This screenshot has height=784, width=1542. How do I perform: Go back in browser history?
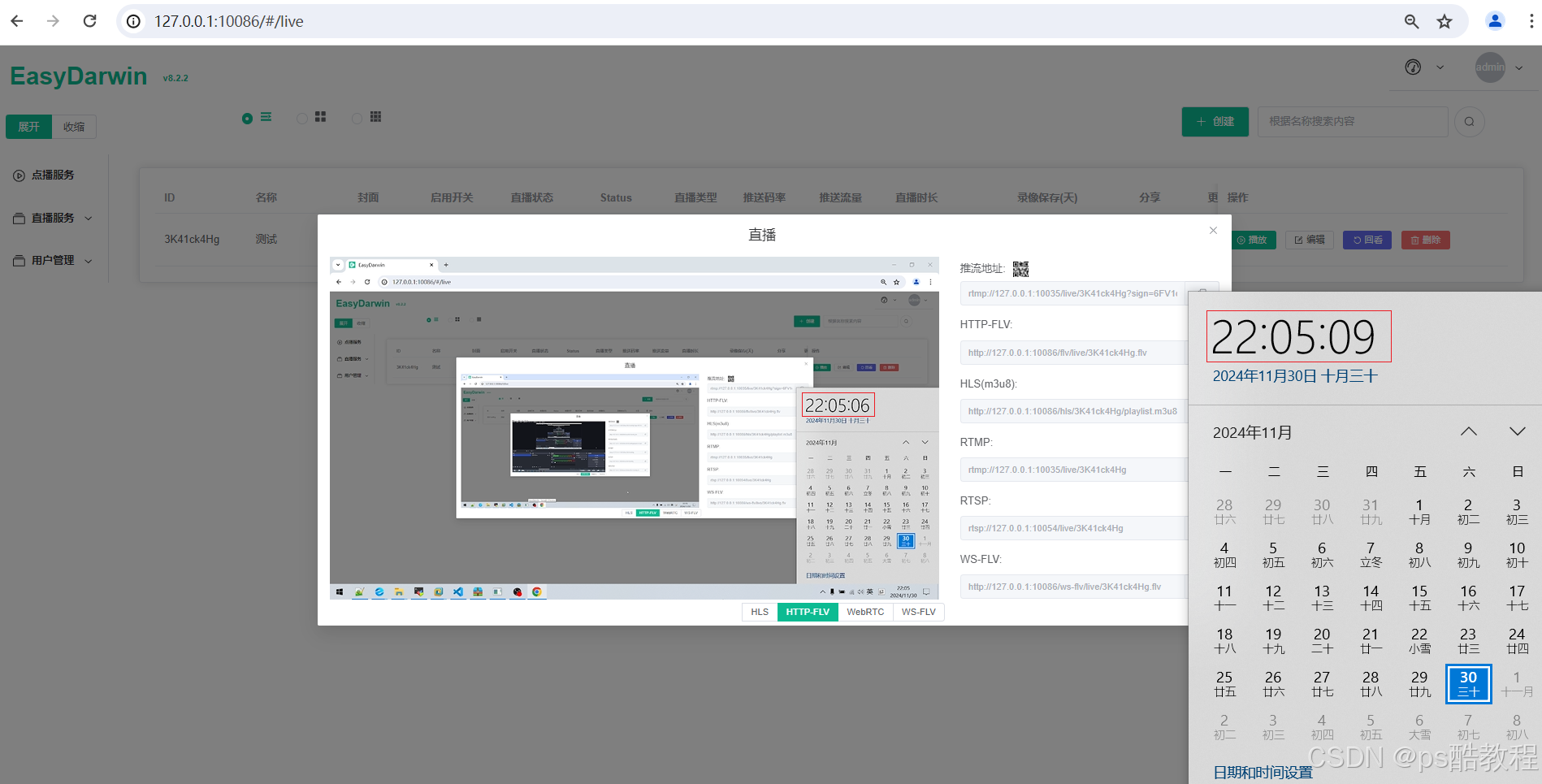click(x=17, y=21)
